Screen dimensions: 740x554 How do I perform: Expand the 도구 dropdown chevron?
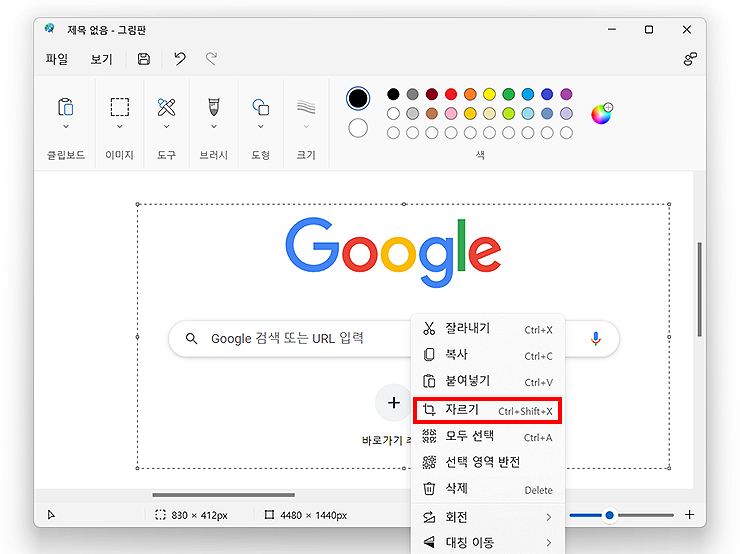[166, 126]
